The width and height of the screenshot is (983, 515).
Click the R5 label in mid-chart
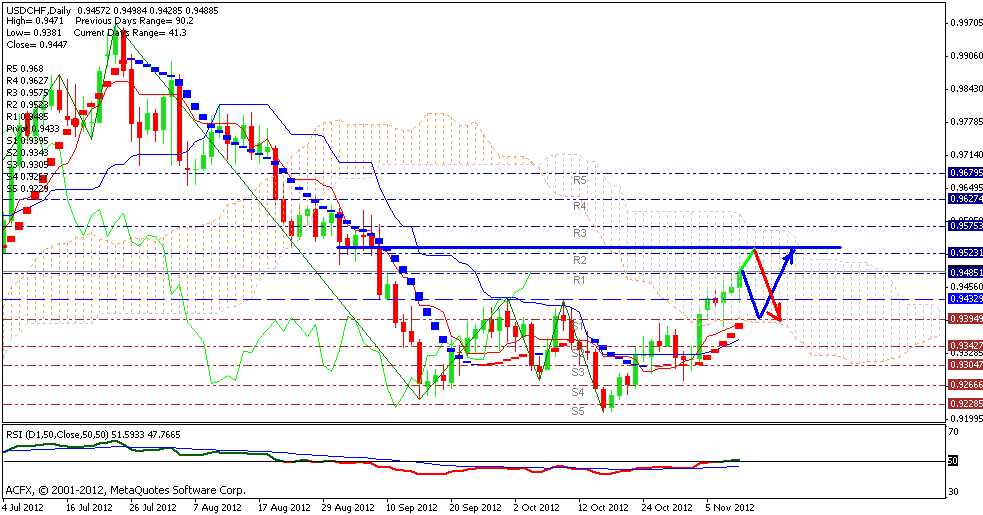(x=579, y=181)
